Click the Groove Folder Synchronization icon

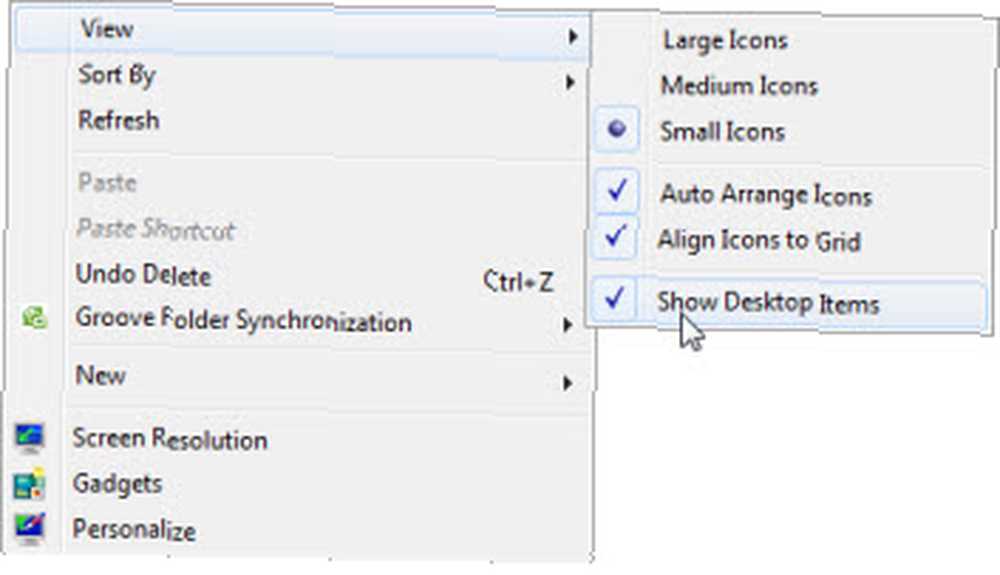pos(34,317)
